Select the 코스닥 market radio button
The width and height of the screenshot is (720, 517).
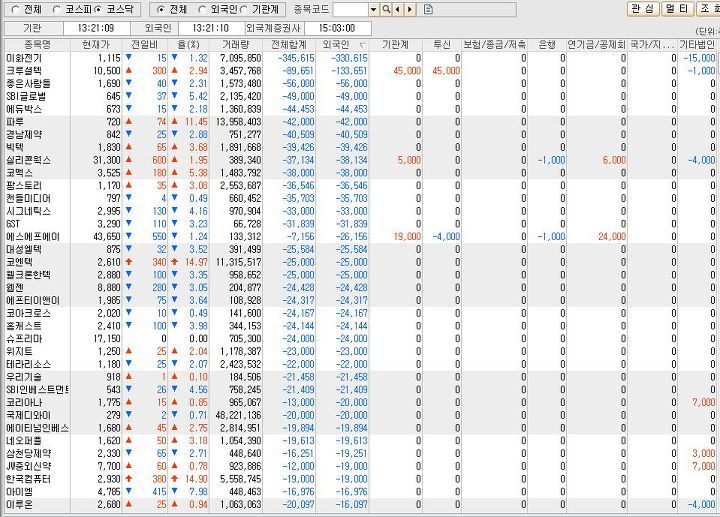coord(98,9)
